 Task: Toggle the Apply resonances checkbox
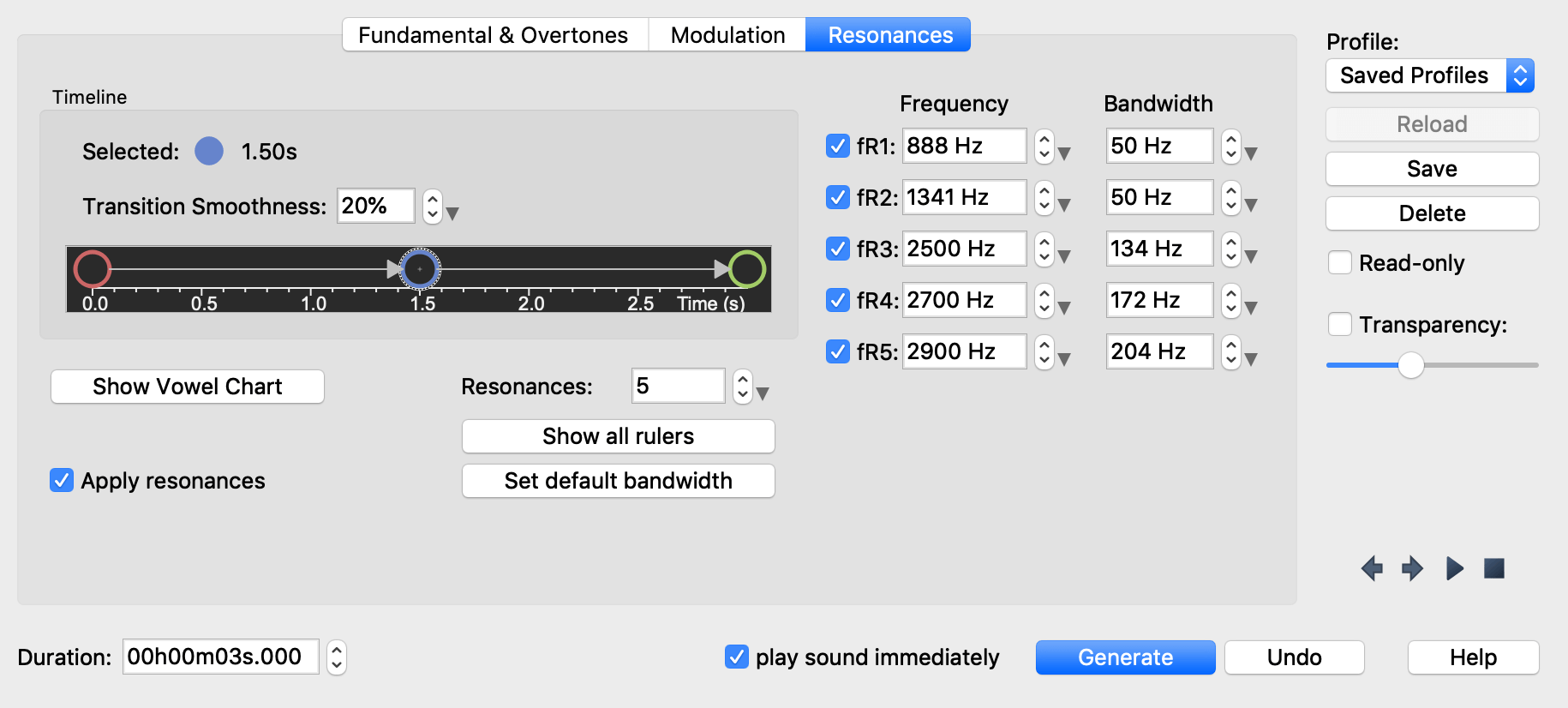coord(62,481)
